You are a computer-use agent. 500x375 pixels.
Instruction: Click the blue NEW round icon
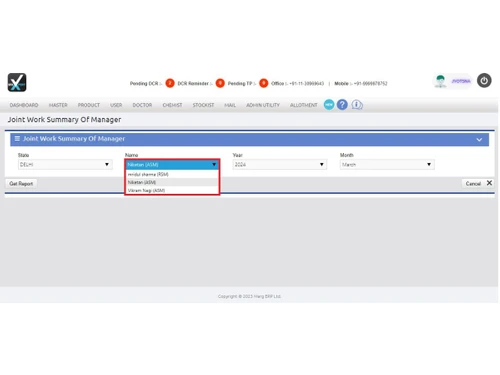tap(329, 105)
